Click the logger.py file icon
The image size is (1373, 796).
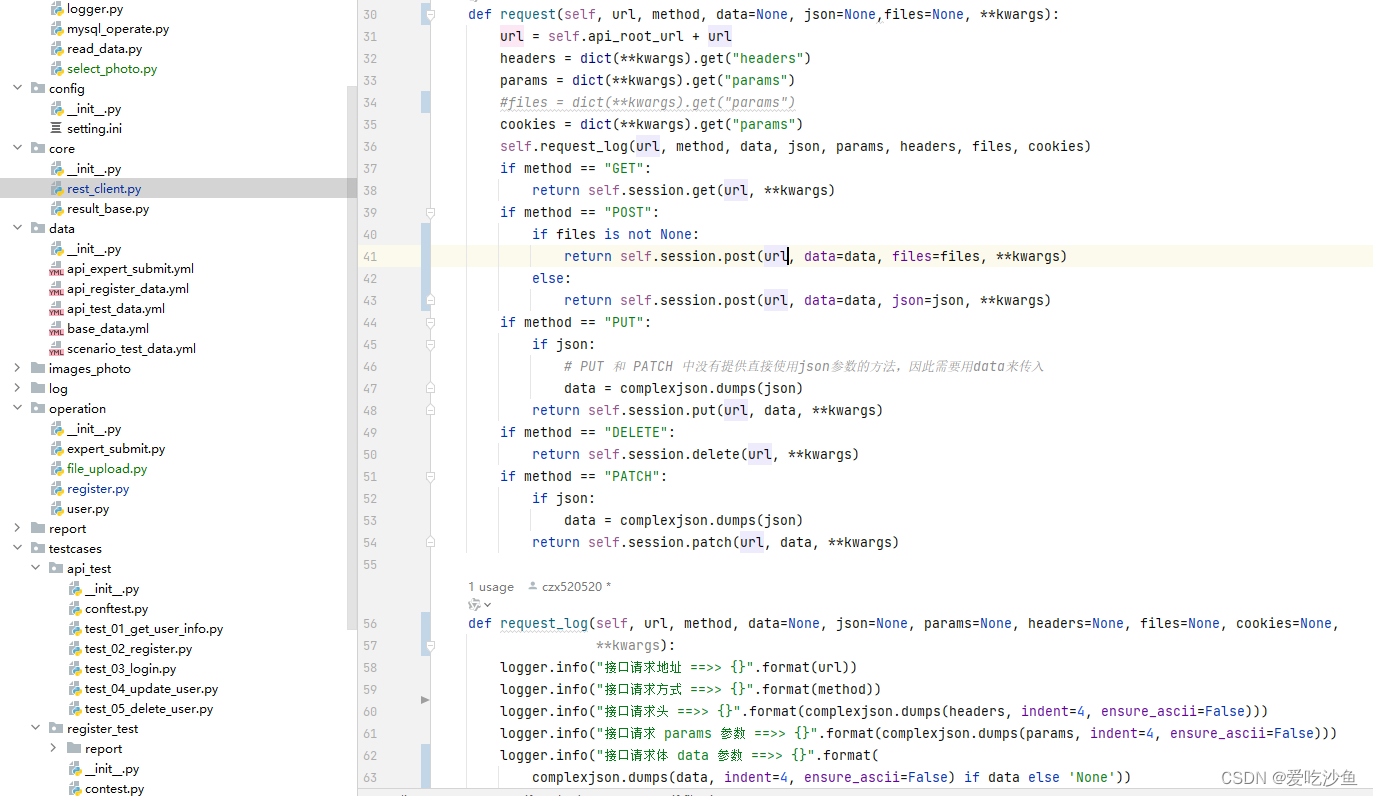click(57, 9)
